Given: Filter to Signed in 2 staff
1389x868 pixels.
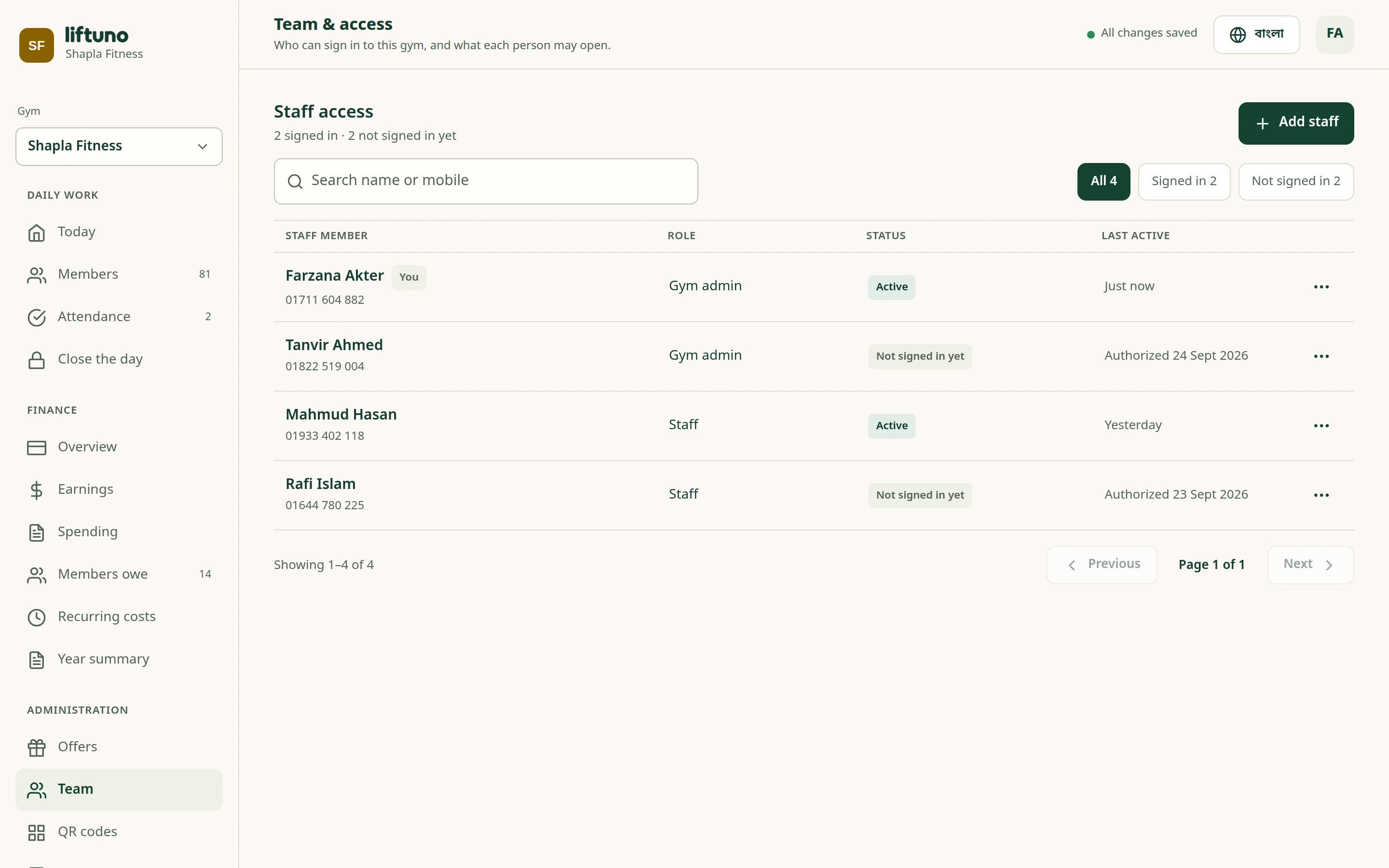Looking at the screenshot, I should (1184, 181).
